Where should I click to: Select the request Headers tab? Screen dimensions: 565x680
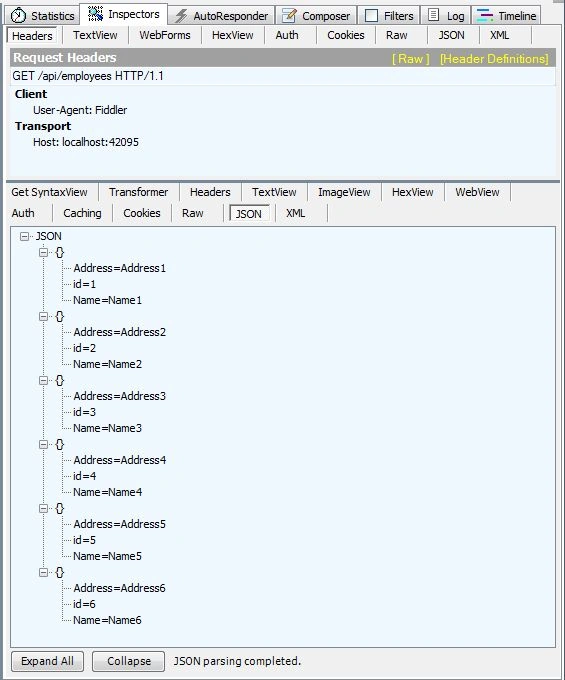(x=32, y=36)
